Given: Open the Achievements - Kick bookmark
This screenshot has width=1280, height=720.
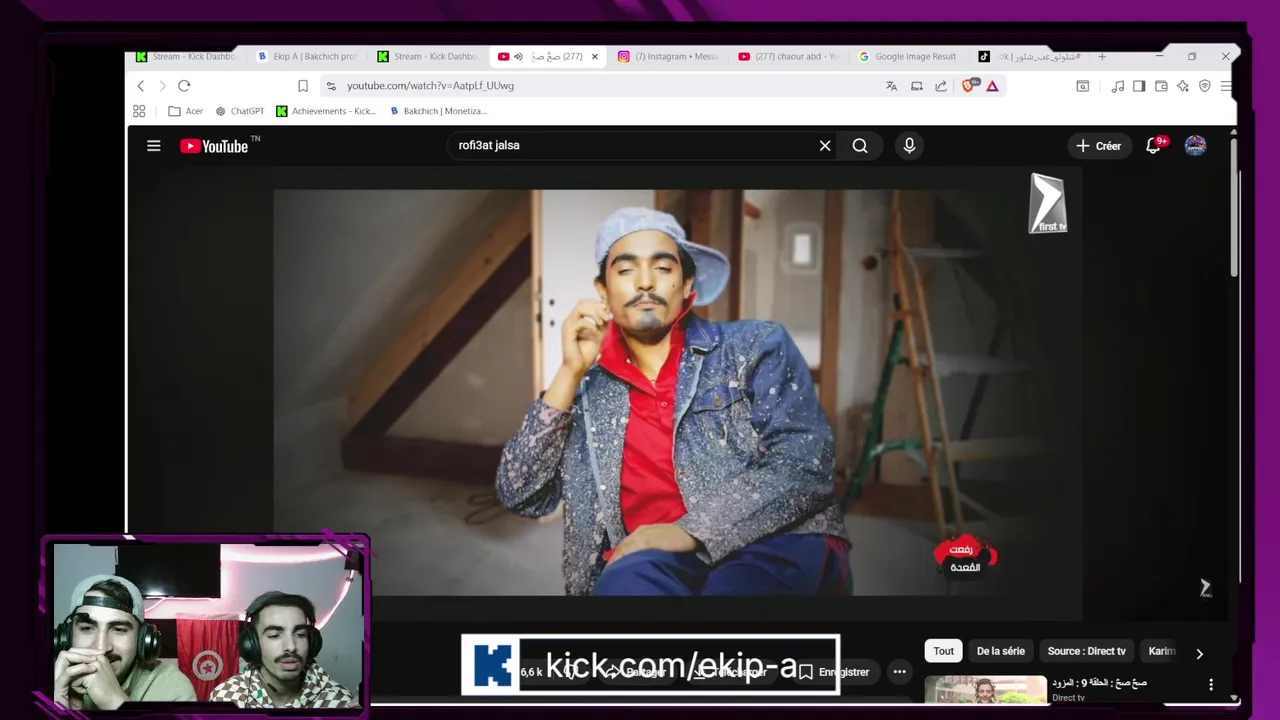Looking at the screenshot, I should point(326,111).
